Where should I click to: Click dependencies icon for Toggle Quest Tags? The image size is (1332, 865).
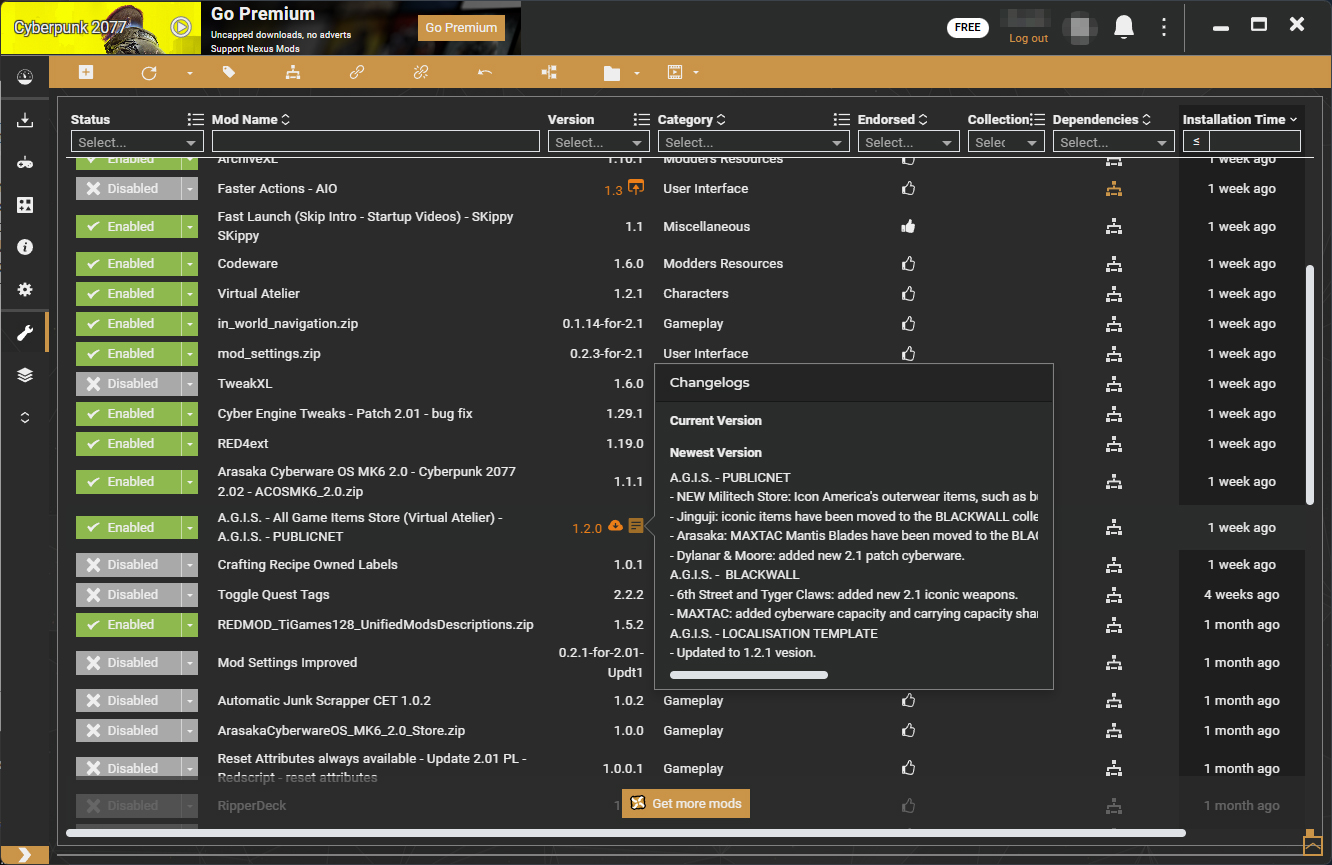pyautogui.click(x=1114, y=595)
